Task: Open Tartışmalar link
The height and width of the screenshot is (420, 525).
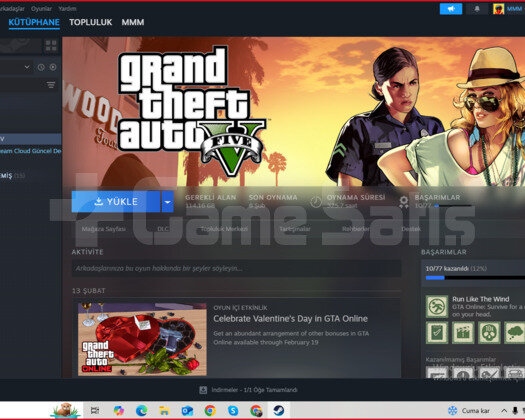Action: tap(295, 229)
